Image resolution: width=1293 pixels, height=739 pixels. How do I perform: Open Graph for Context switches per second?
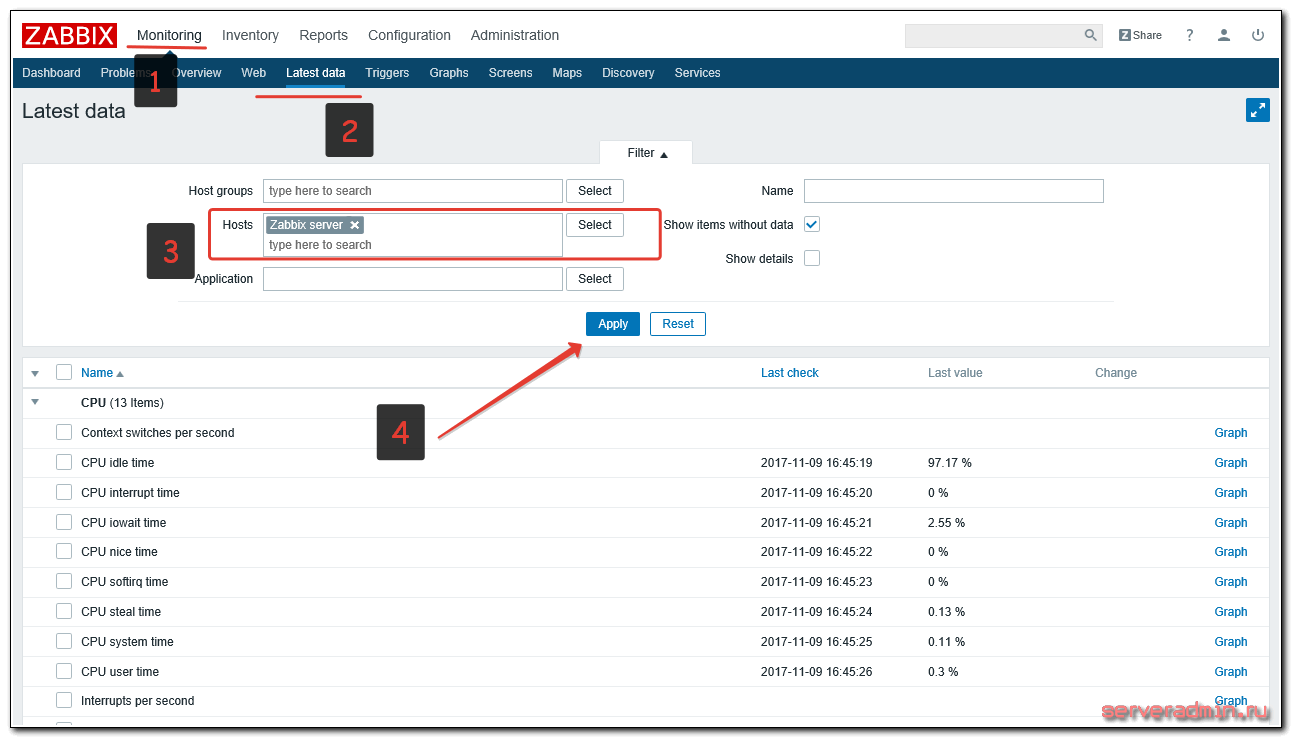(x=1231, y=433)
